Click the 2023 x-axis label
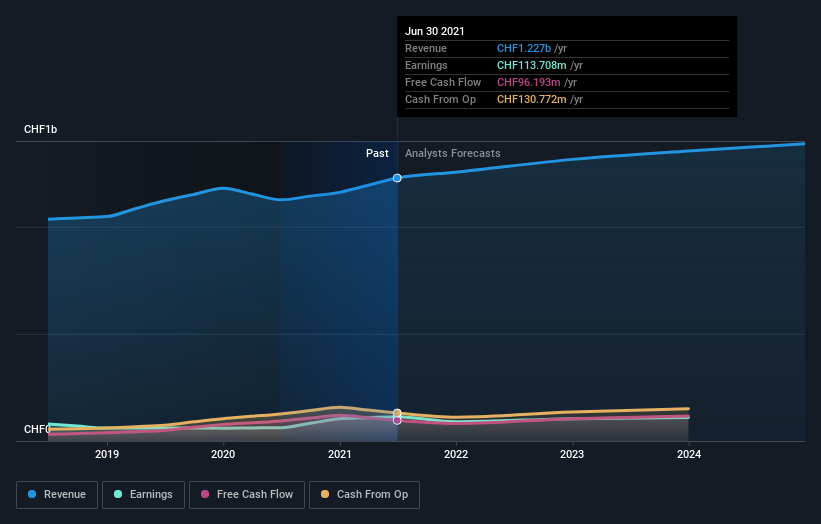This screenshot has height=524, width=821. (x=572, y=454)
